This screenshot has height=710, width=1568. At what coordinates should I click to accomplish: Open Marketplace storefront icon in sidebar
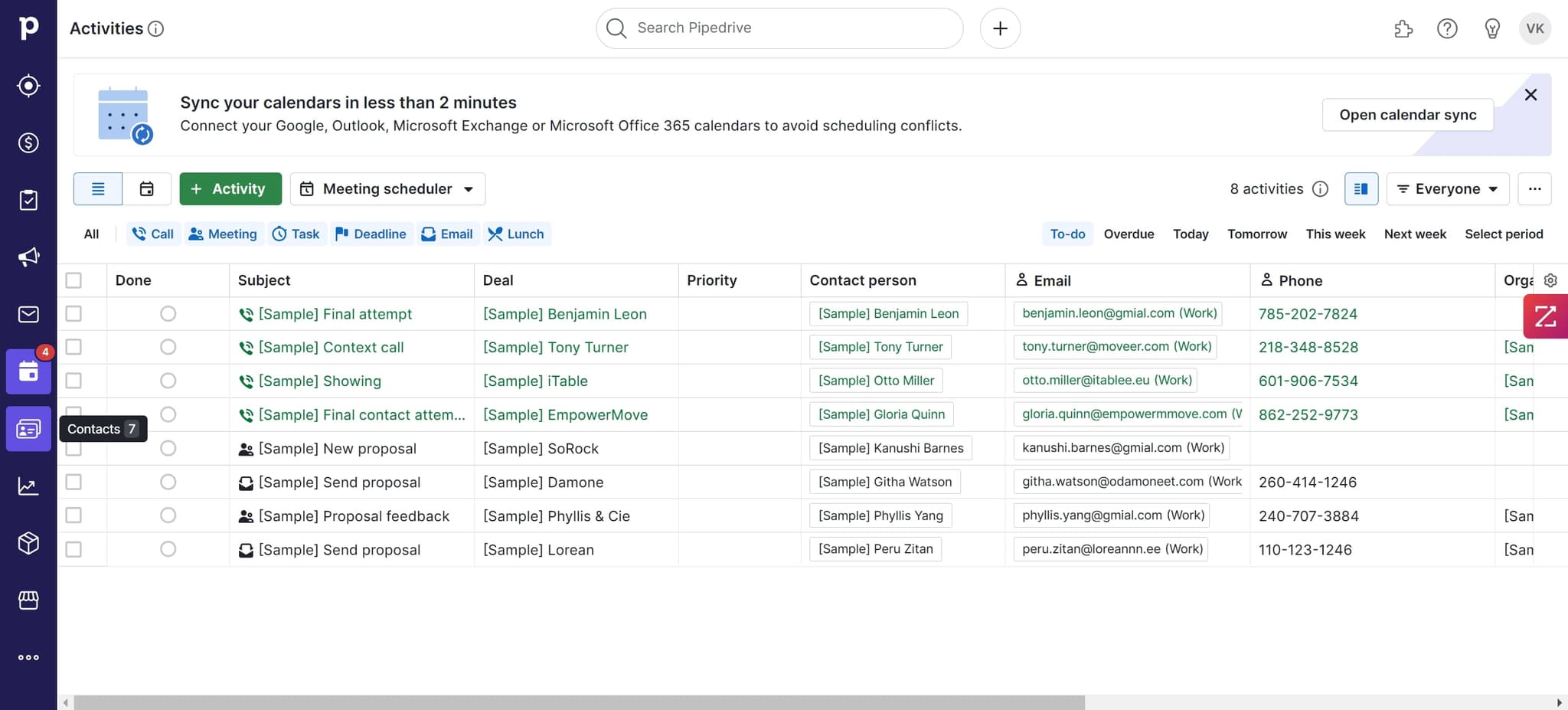click(28, 600)
